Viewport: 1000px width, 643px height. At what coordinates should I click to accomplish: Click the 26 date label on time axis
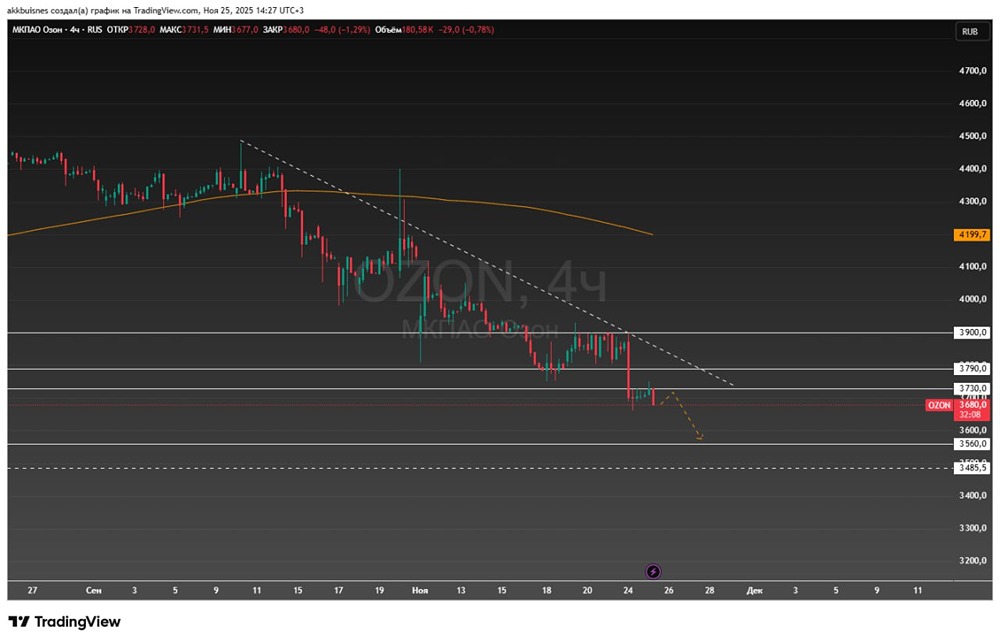[x=668, y=591]
